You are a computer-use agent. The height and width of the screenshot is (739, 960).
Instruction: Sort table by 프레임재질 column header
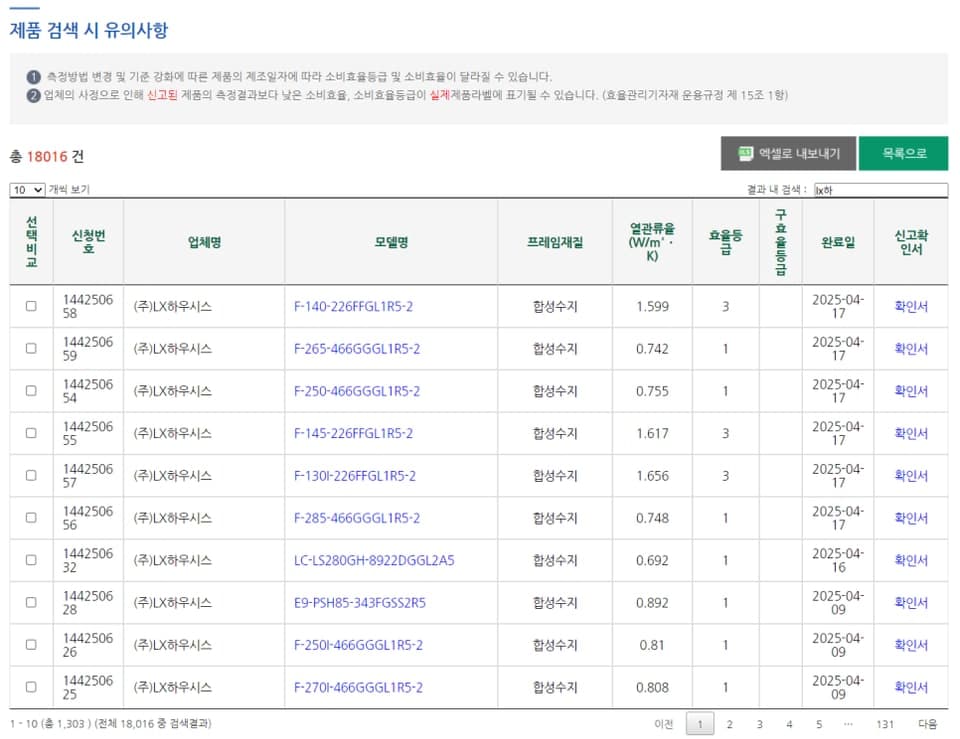(555, 242)
